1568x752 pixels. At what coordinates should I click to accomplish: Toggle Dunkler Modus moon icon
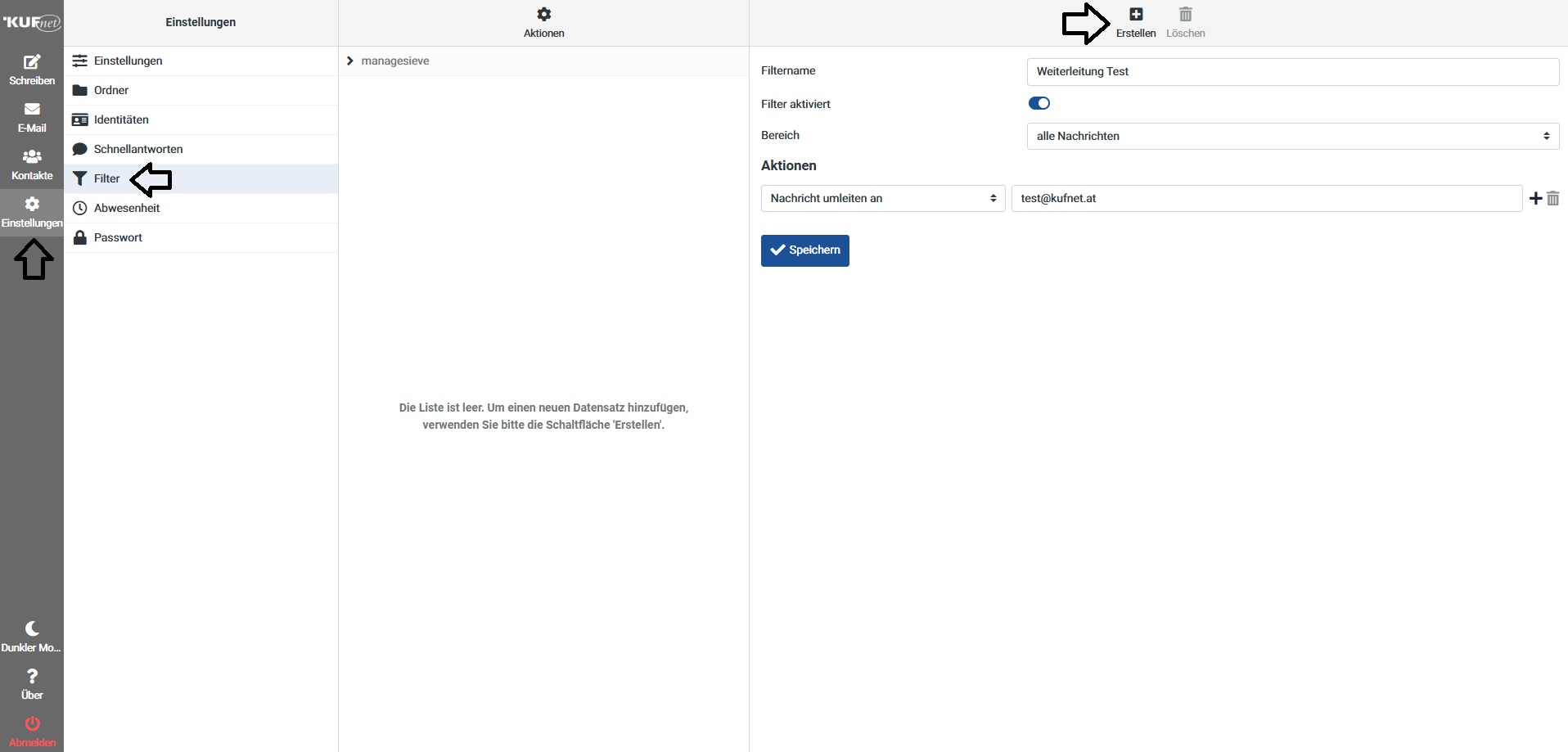coord(32,629)
